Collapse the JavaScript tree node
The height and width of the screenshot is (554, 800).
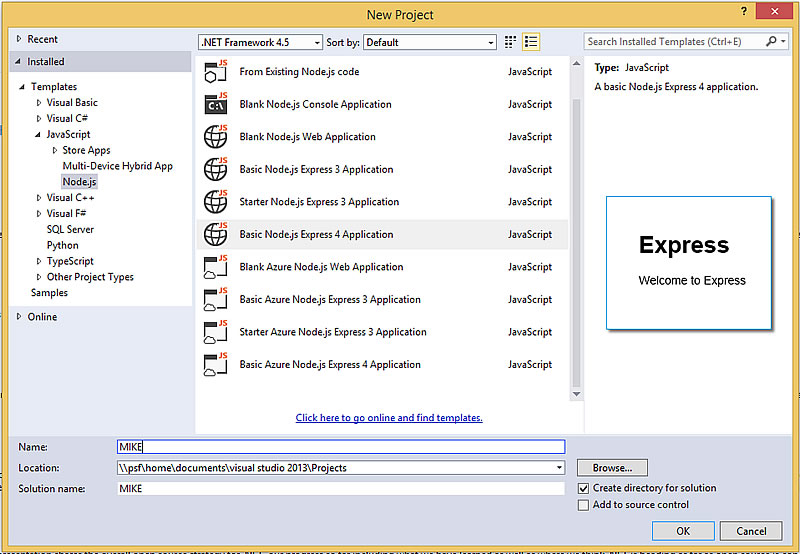click(x=38, y=135)
